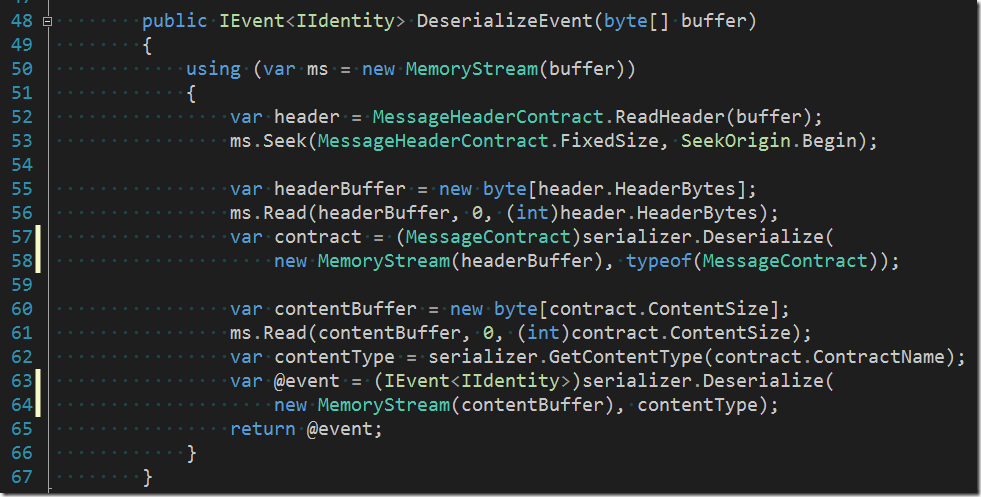981x497 pixels.
Task: Click contentType argument on line 64
Action: pos(697,405)
